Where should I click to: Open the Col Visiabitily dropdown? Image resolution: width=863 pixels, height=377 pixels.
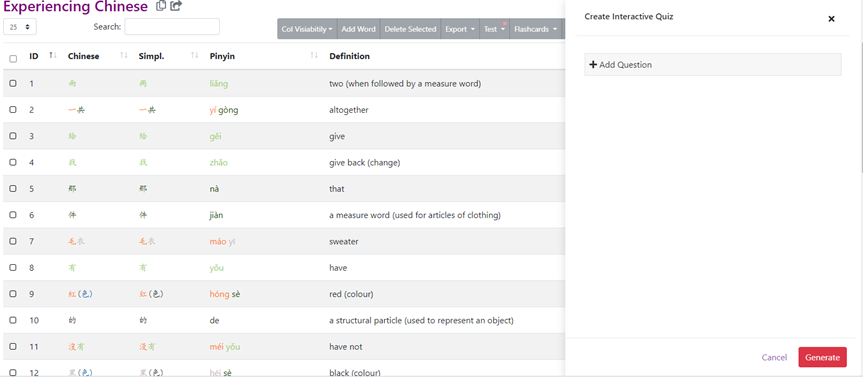(x=307, y=29)
